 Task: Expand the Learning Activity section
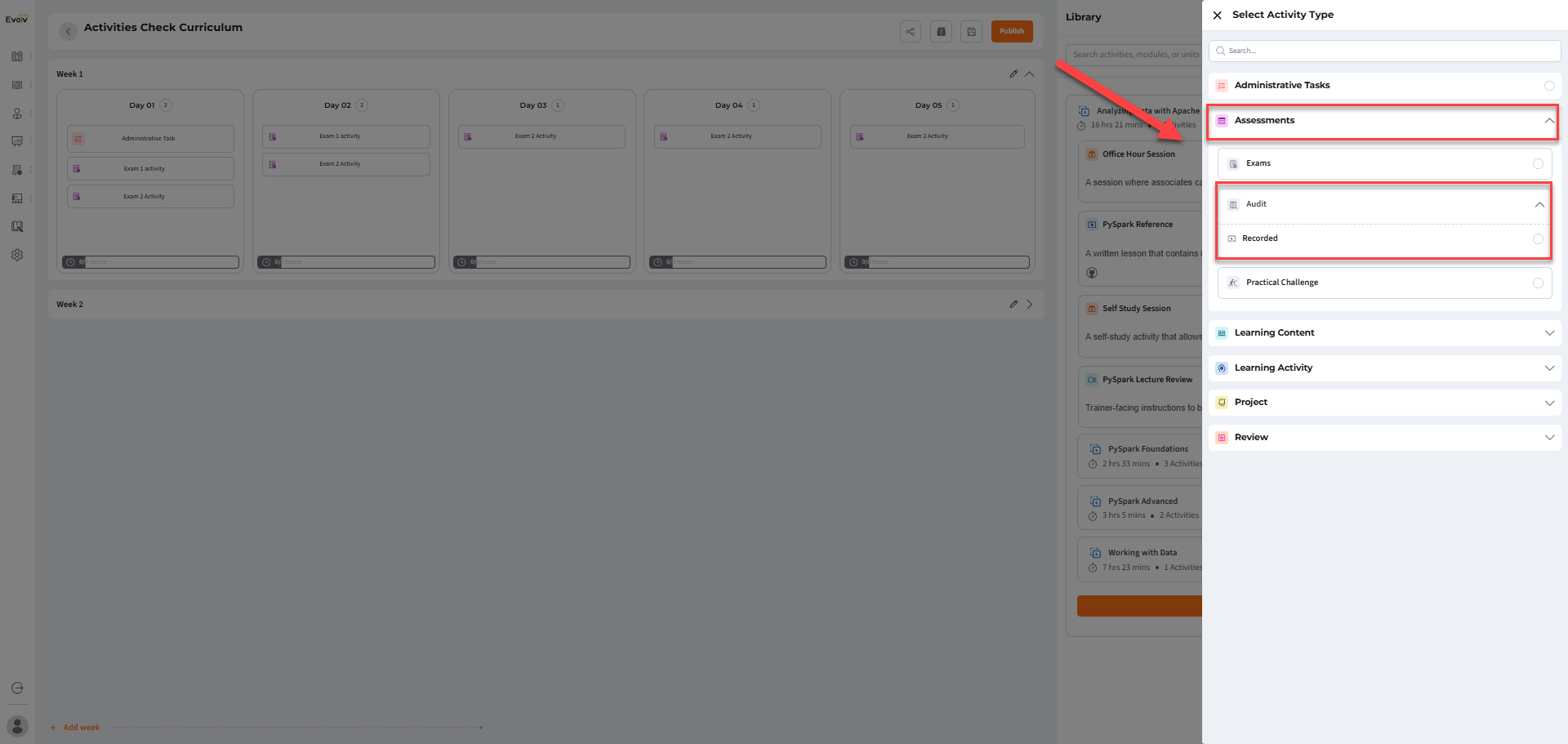tap(1549, 368)
